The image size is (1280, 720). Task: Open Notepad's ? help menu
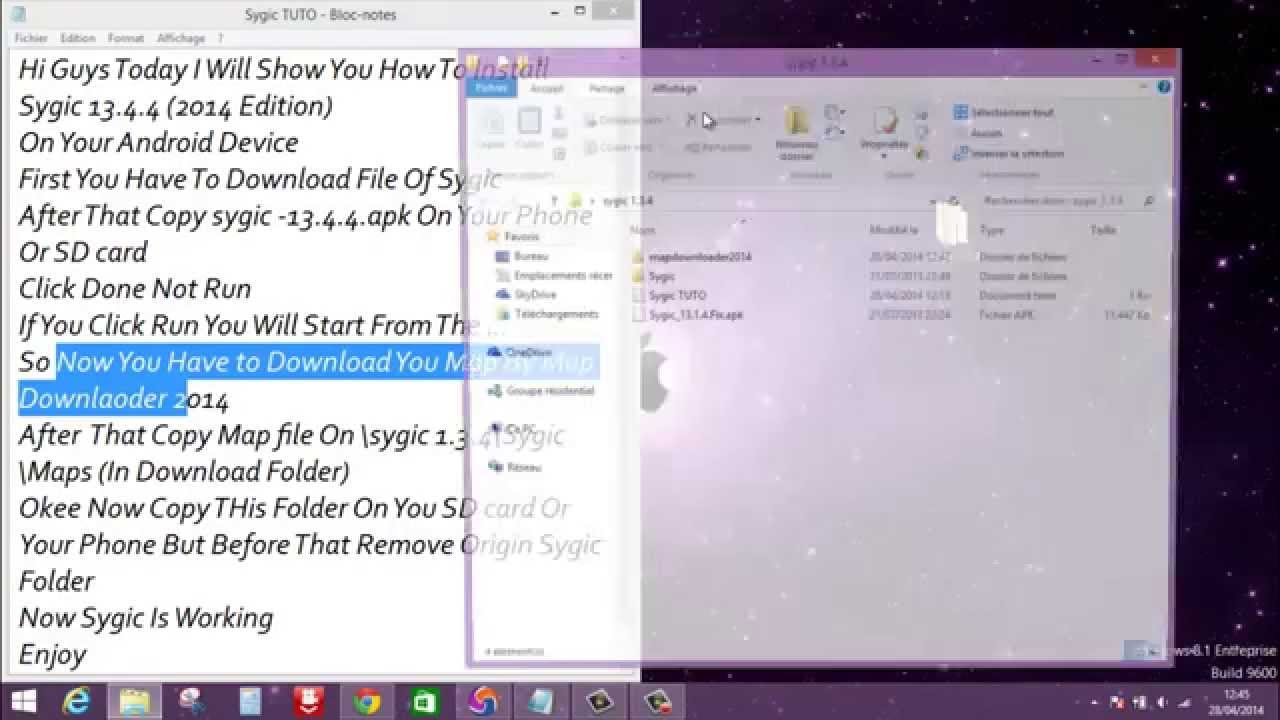click(x=220, y=38)
